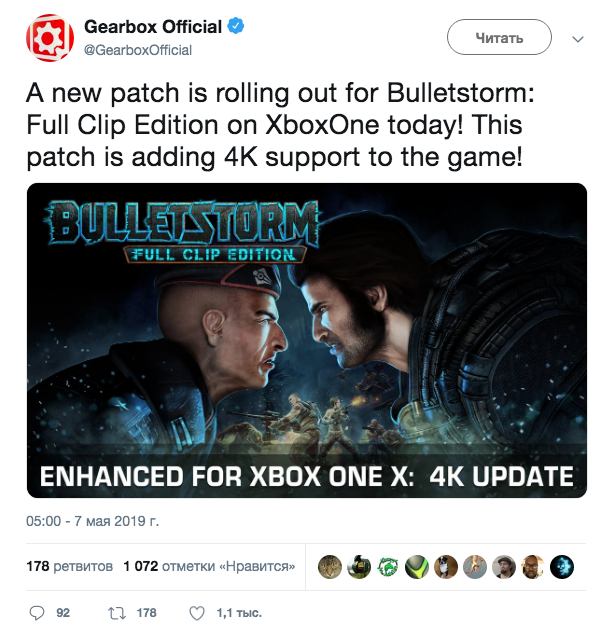Expand the tweet options chevron
Viewport: 616px width, 635px height.
click(x=578, y=39)
